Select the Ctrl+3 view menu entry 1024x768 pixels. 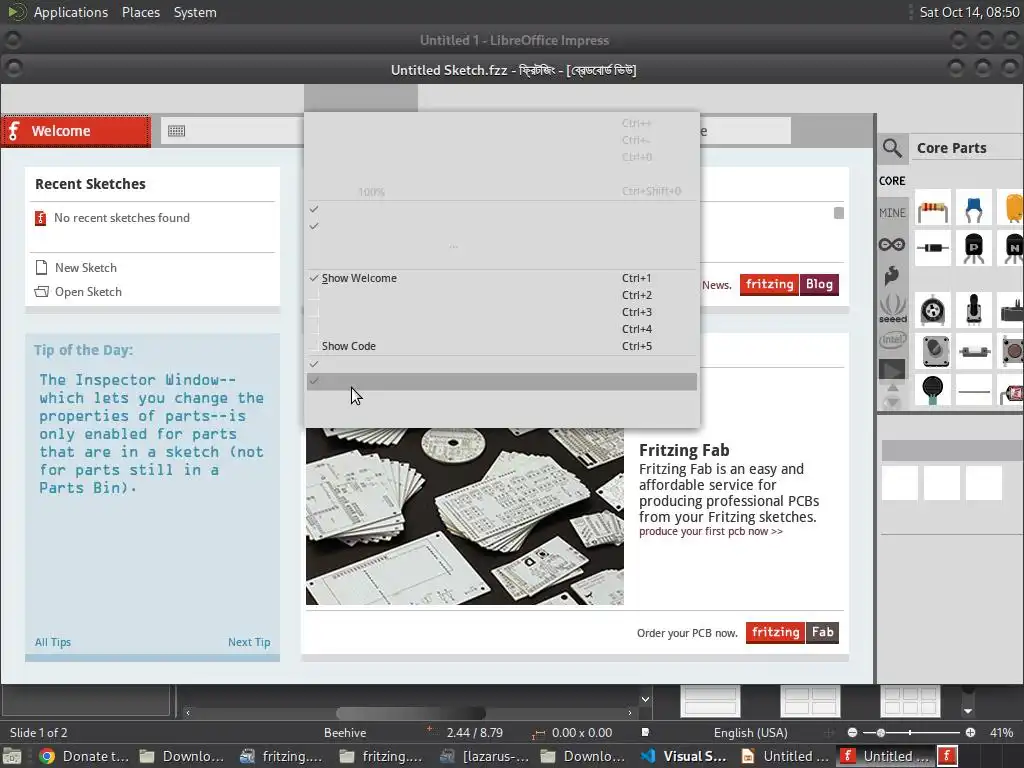pyautogui.click(x=502, y=312)
